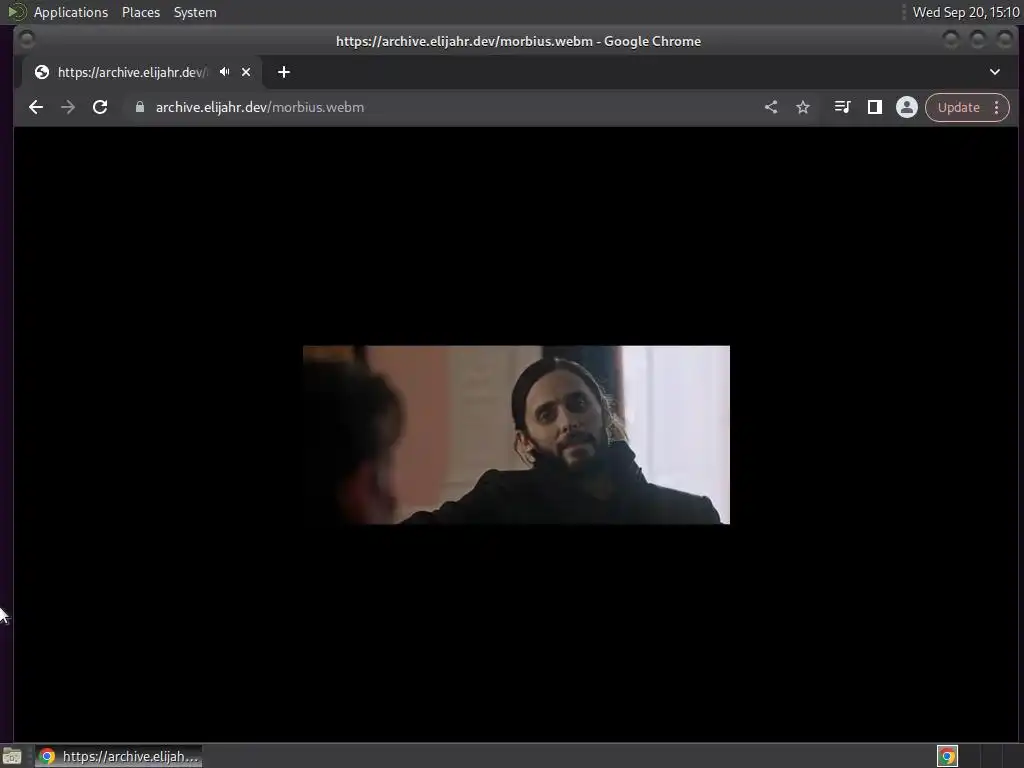The height and width of the screenshot is (768, 1024).
Task: Open the Places menu
Action: 140,12
